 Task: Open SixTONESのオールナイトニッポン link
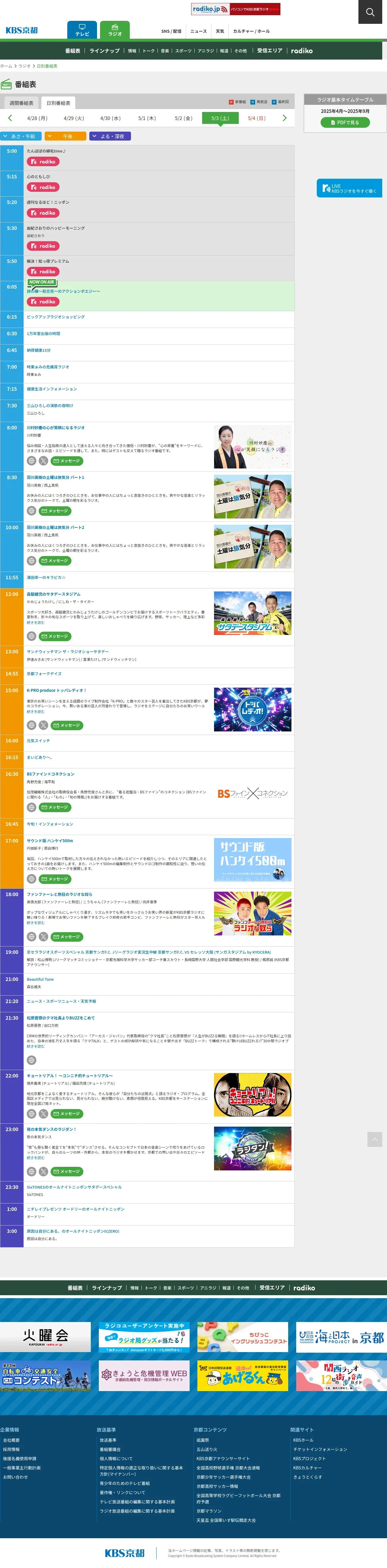coord(74,1187)
